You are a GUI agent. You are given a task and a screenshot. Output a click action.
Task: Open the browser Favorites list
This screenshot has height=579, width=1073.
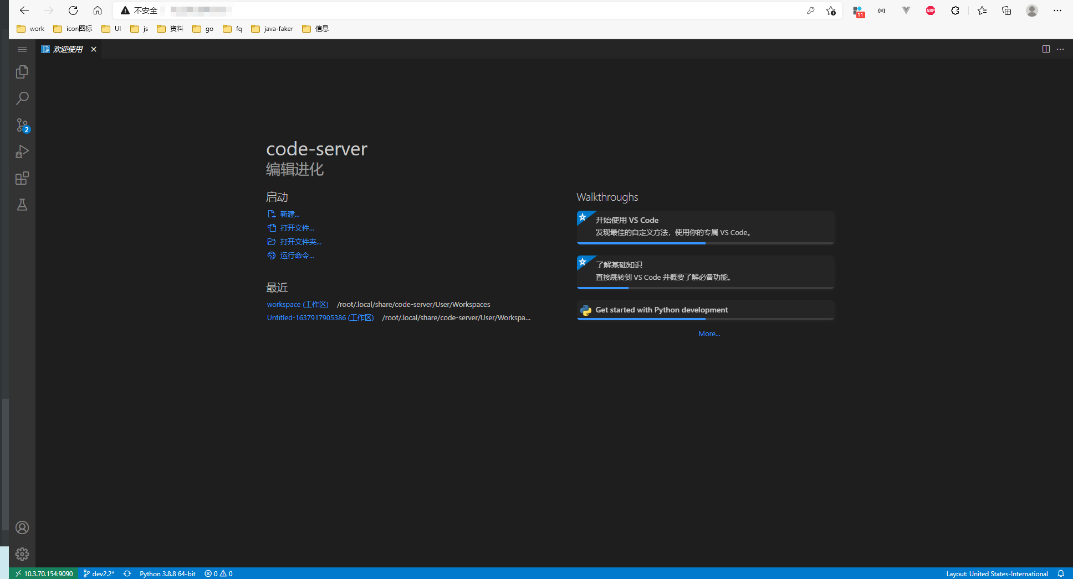pos(982,10)
